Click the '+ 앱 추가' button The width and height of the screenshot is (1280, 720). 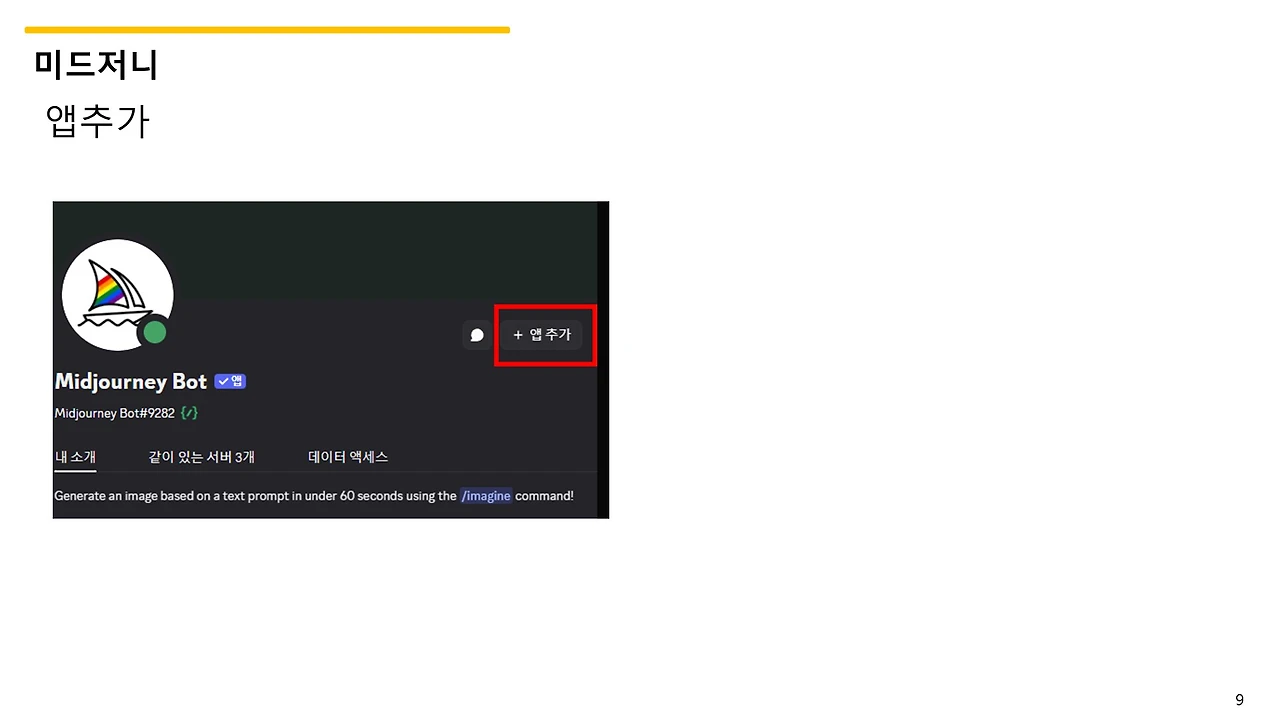click(542, 335)
